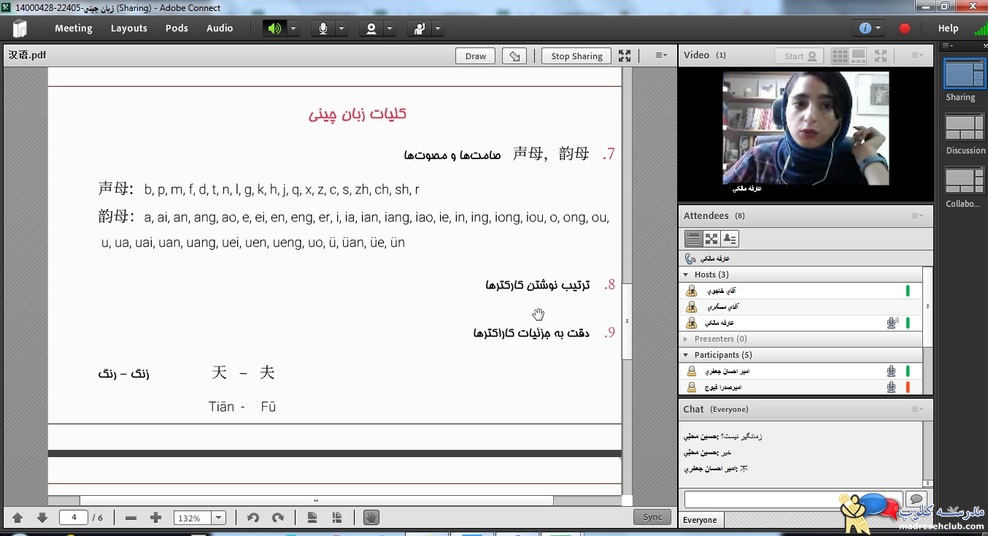
Task: Expand microphone options dropdown arrow
Action: pos(342,28)
